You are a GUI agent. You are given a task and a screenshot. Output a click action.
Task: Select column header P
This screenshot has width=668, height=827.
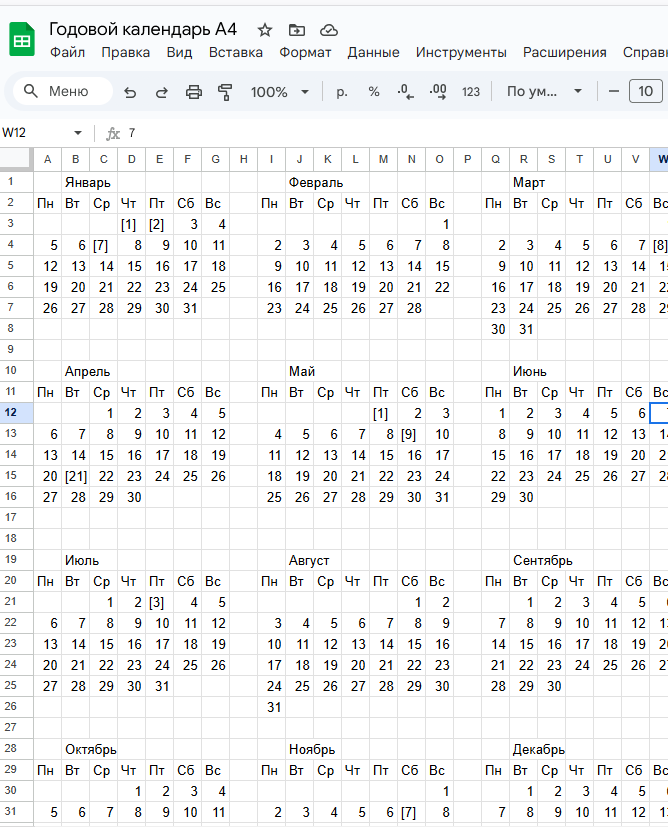tap(468, 159)
